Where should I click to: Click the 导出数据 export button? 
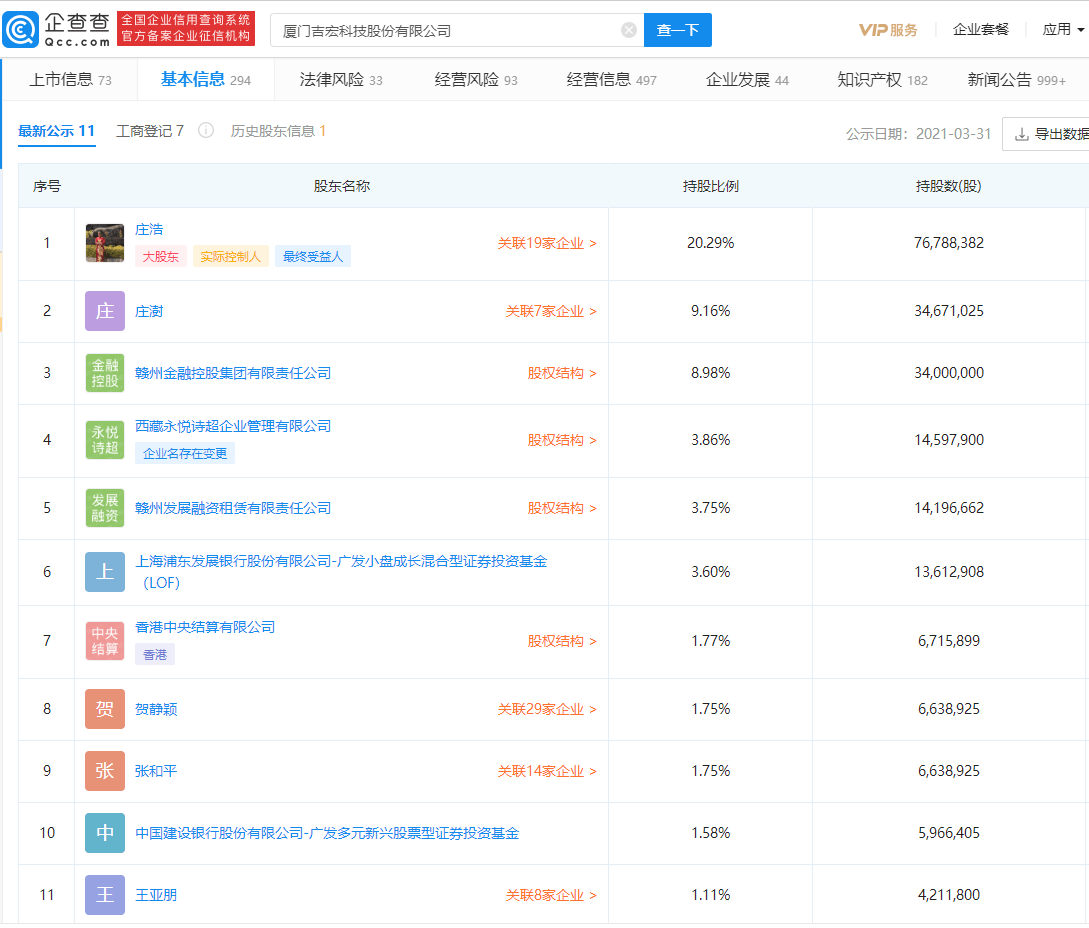[x=1046, y=134]
